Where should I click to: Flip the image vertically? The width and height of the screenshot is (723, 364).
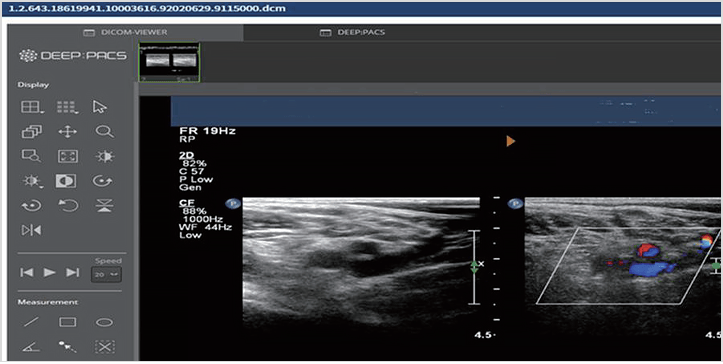click(104, 205)
